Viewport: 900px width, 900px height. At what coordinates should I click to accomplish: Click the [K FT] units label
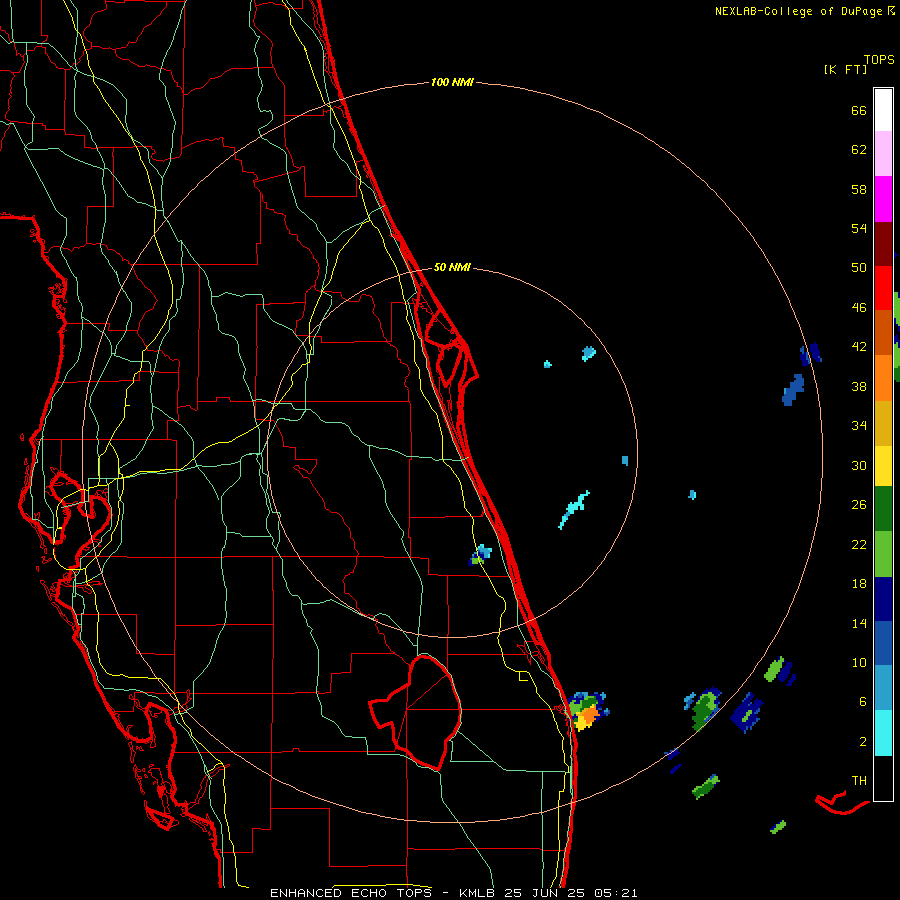[845, 69]
